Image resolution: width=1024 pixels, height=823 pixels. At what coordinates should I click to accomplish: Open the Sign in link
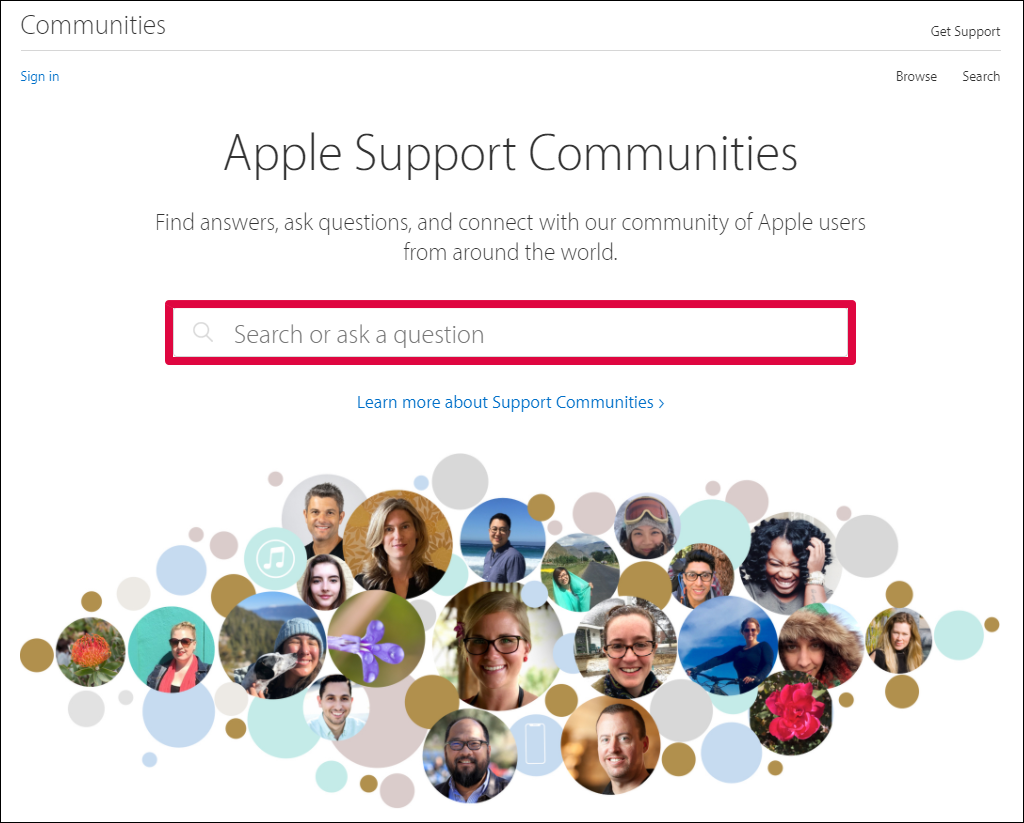(x=40, y=76)
